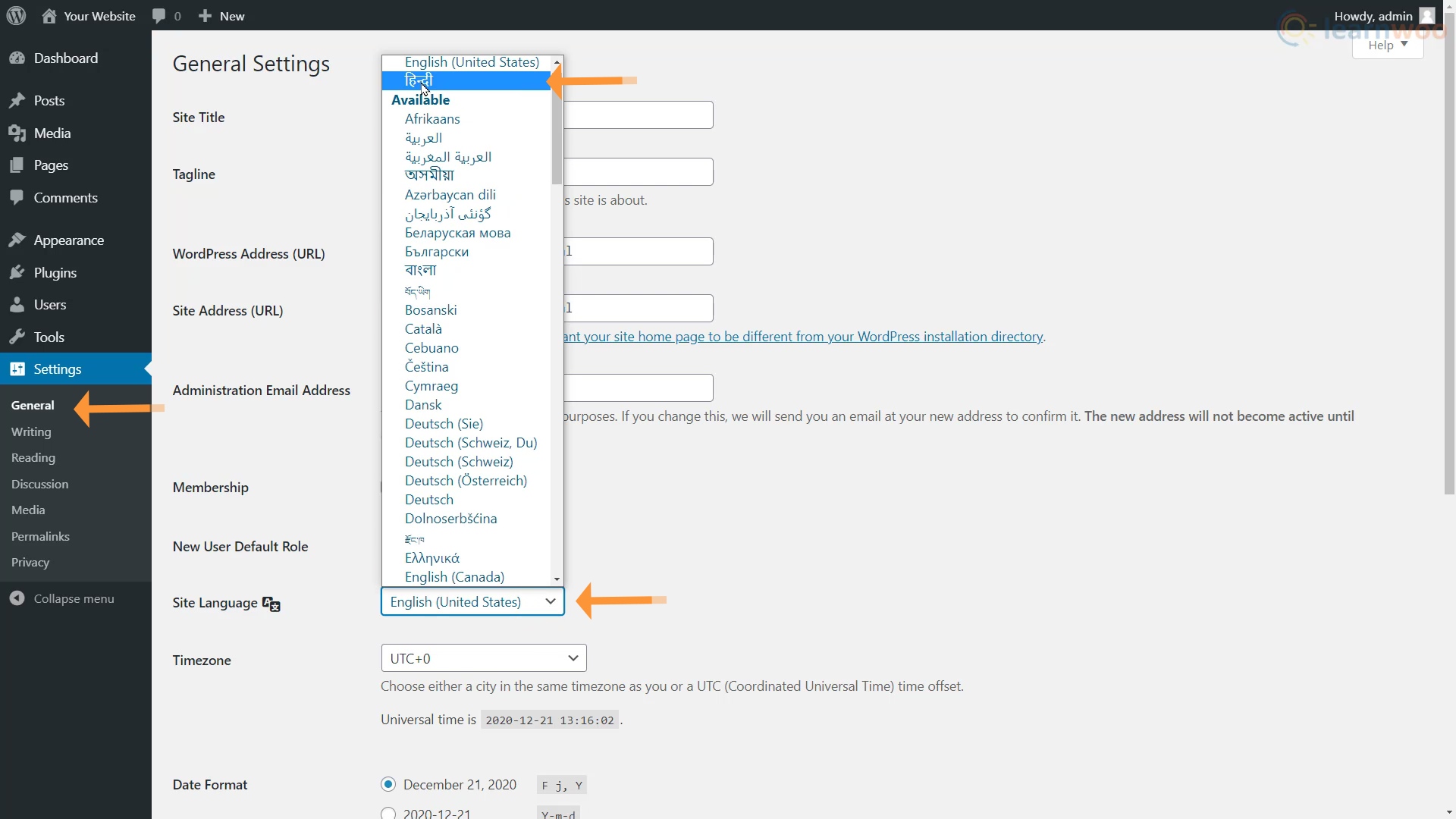The image size is (1456, 819).
Task: Go to the Posts menu
Action: [49, 101]
